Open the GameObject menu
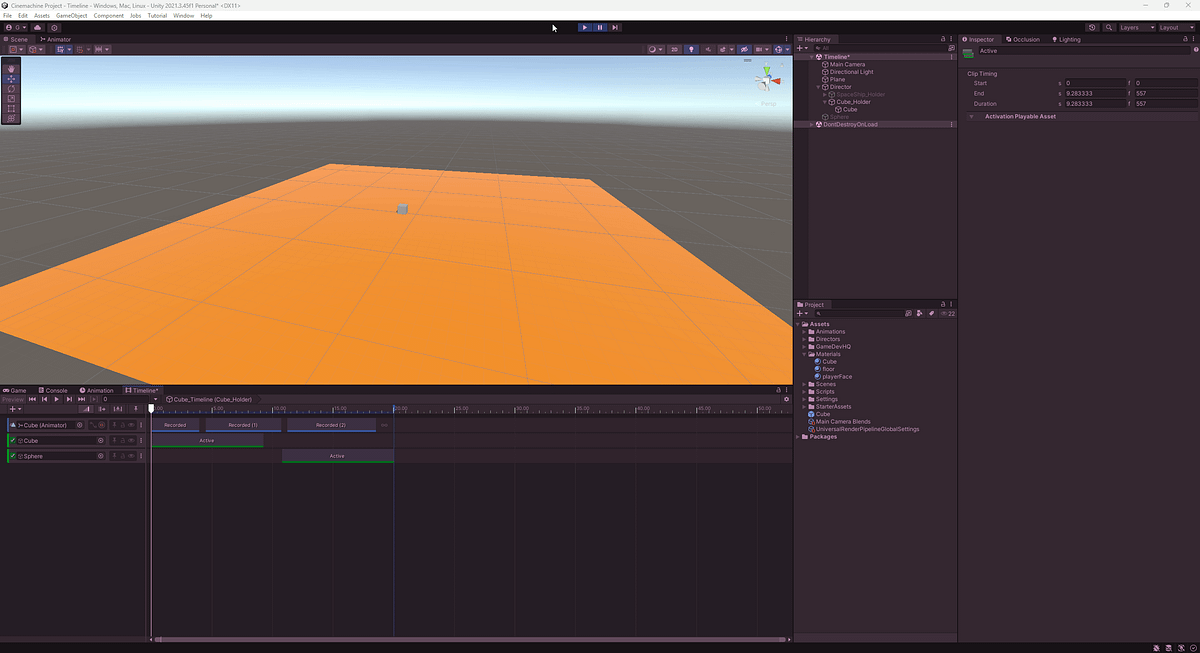Image resolution: width=1200 pixels, height=653 pixels. pyautogui.click(x=74, y=15)
